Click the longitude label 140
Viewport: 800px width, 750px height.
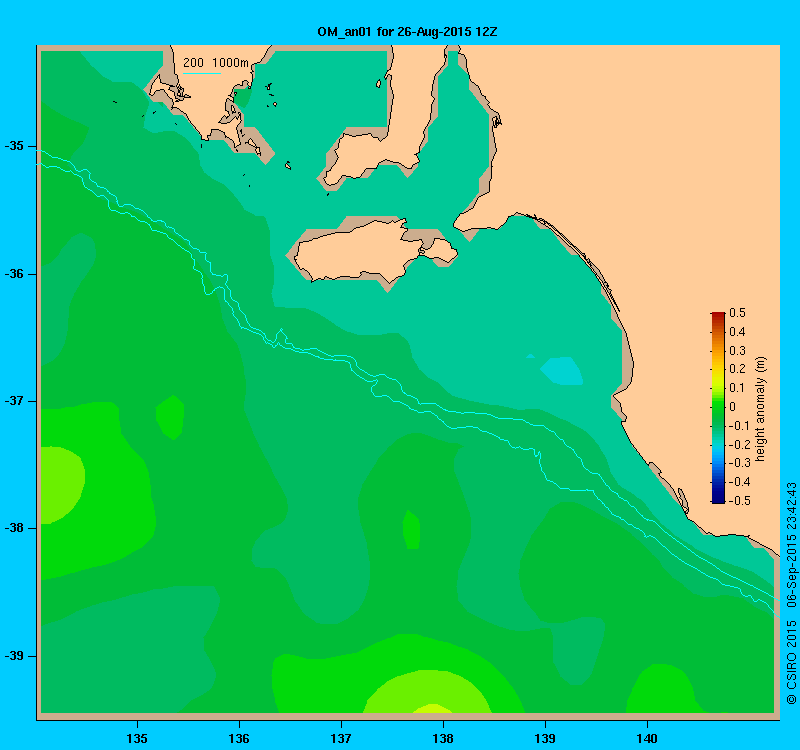647,738
